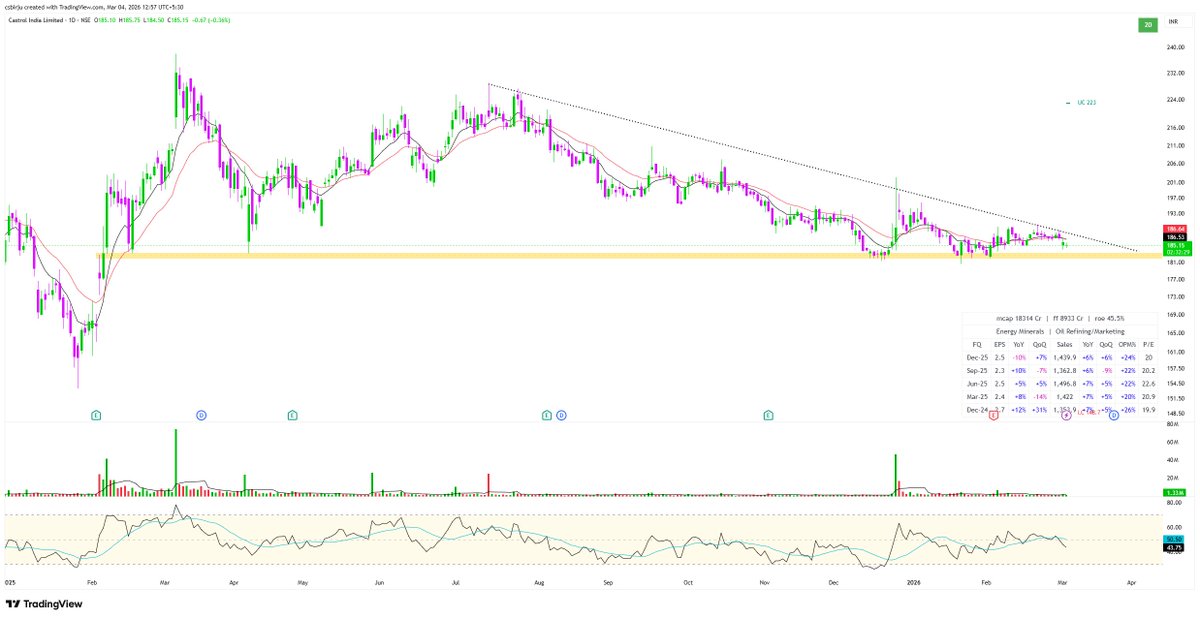Click the 22.6 P/E value

pyautogui.click(x=1148, y=384)
